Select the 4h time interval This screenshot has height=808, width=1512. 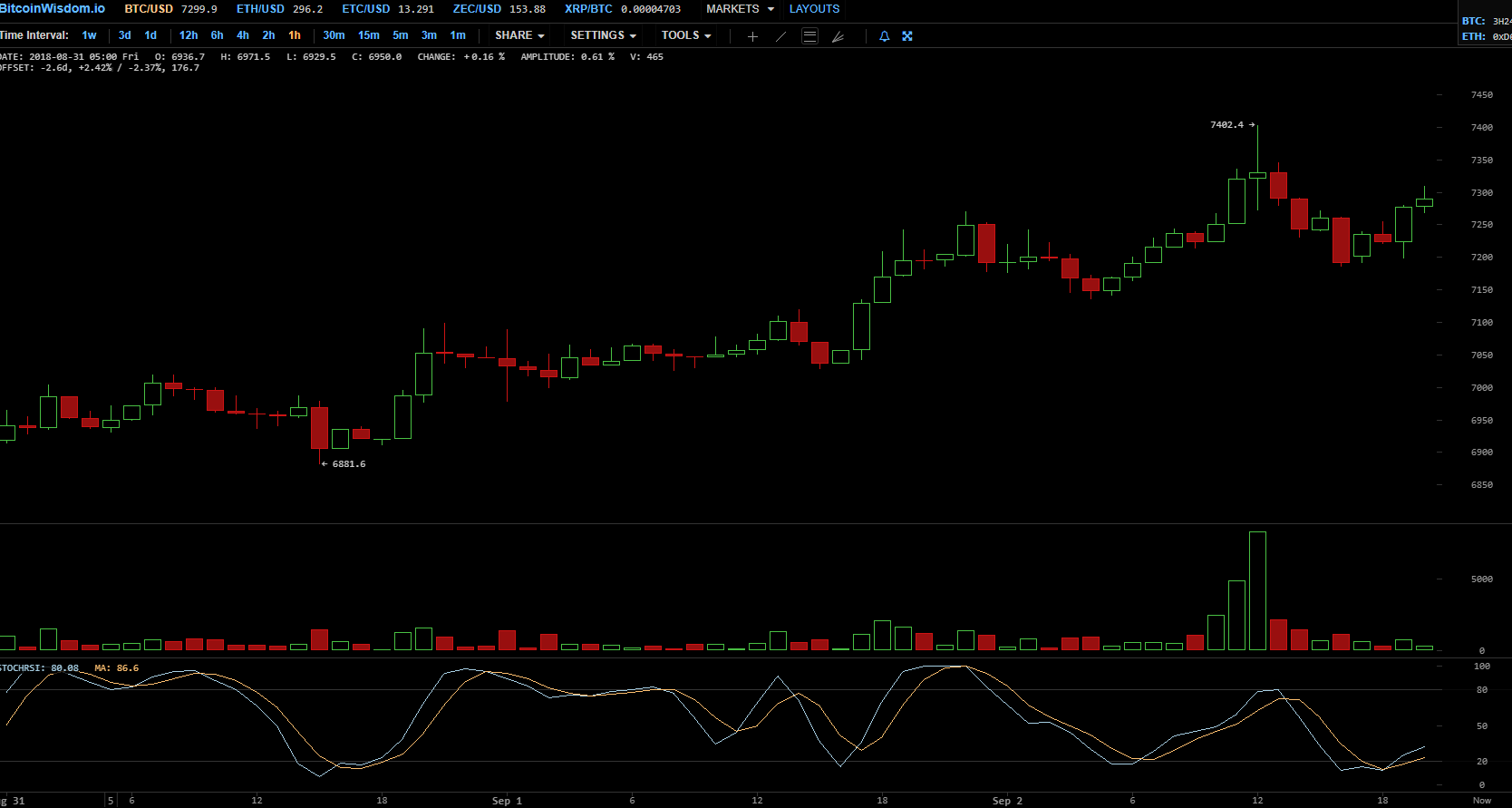click(242, 35)
